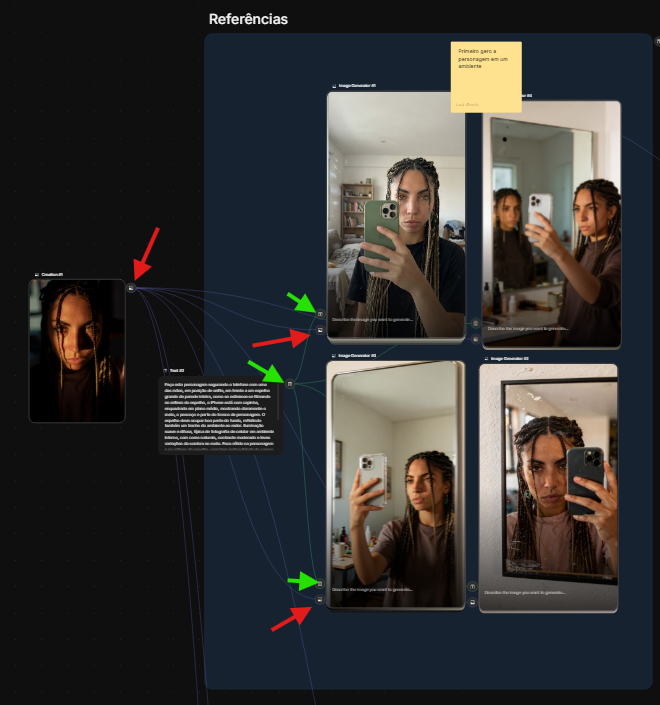This screenshot has height=705, width=660.
Task: Select the yellow sticky note
Action: 486,76
